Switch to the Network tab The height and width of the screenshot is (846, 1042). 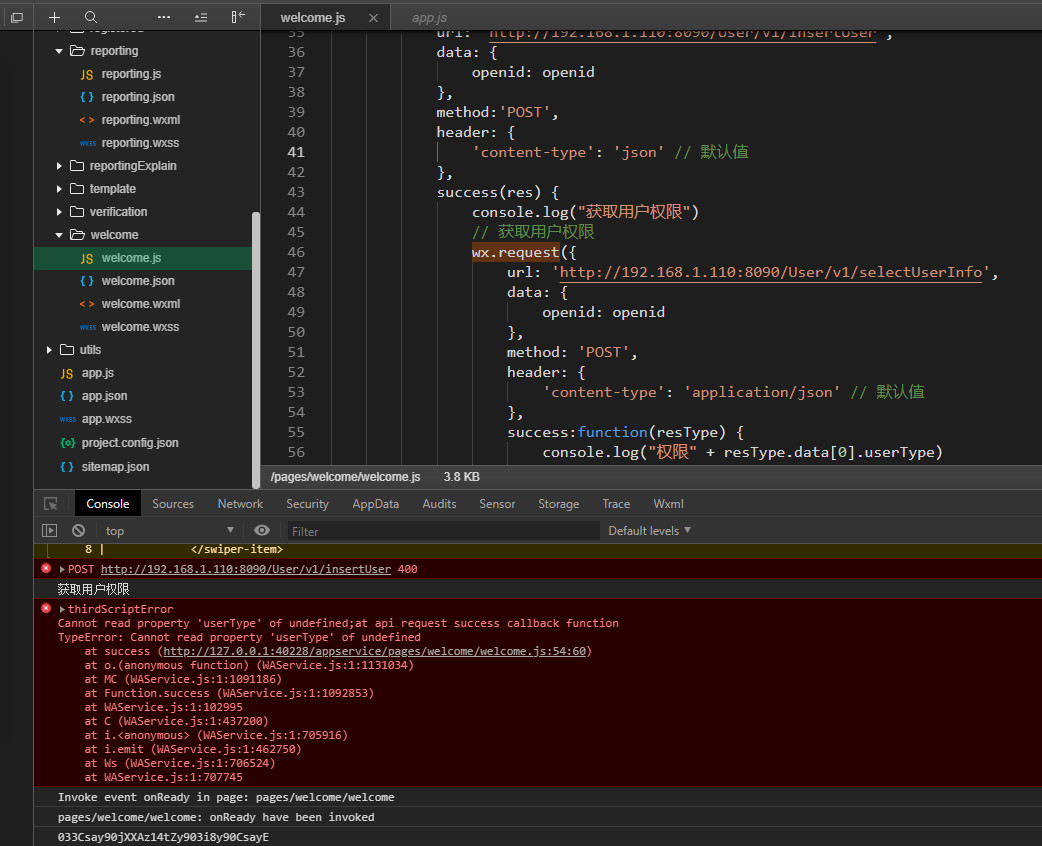(240, 504)
